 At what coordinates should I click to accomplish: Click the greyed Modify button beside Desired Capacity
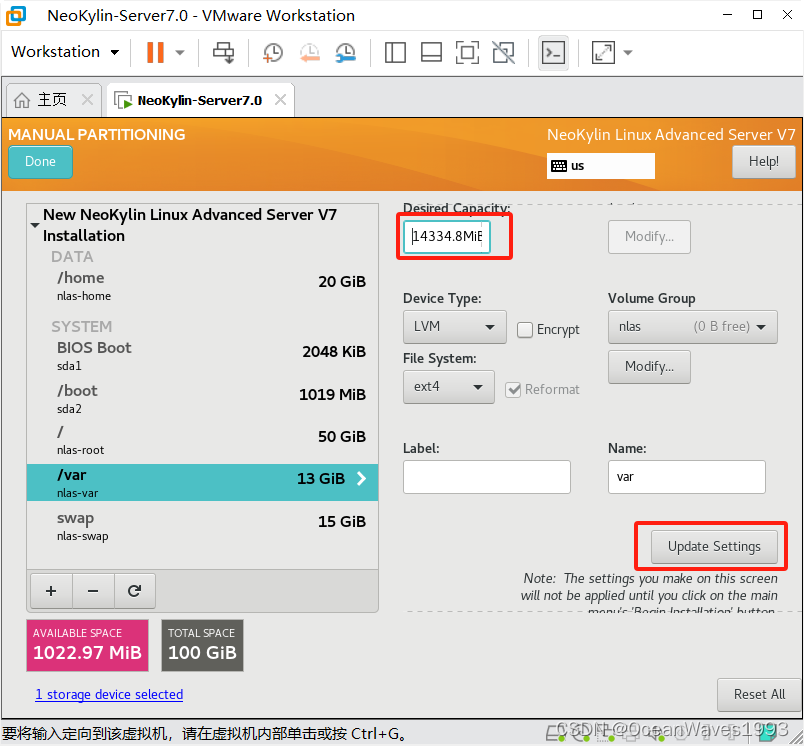tap(649, 236)
